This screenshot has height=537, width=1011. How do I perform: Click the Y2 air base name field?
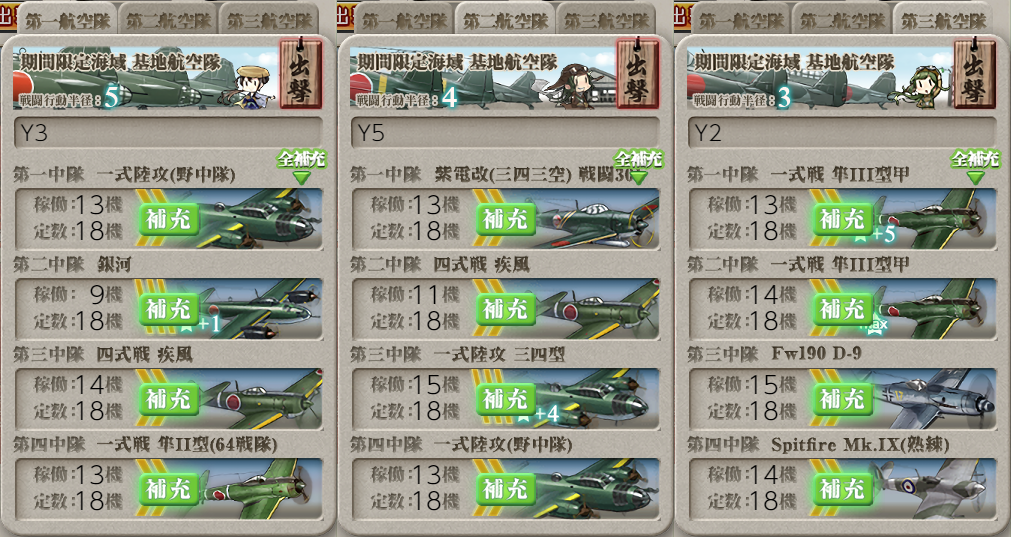[842, 132]
